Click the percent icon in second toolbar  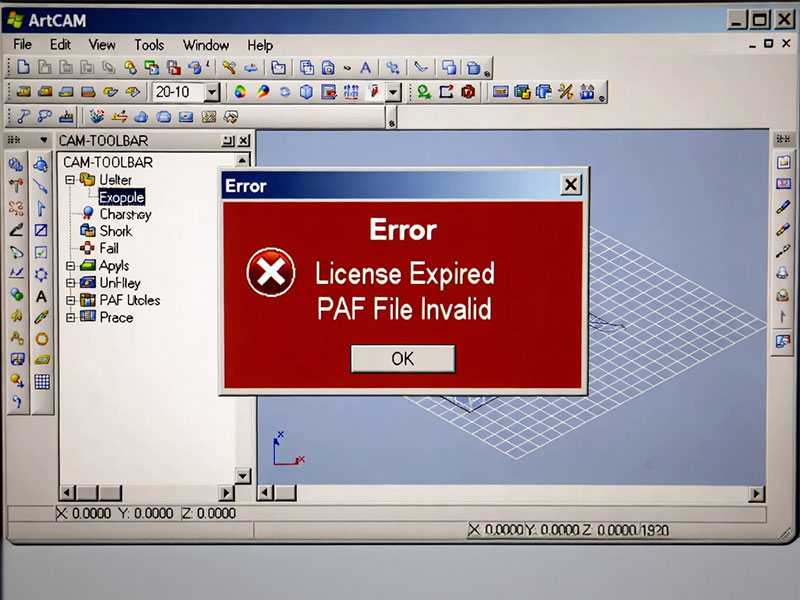(566, 92)
